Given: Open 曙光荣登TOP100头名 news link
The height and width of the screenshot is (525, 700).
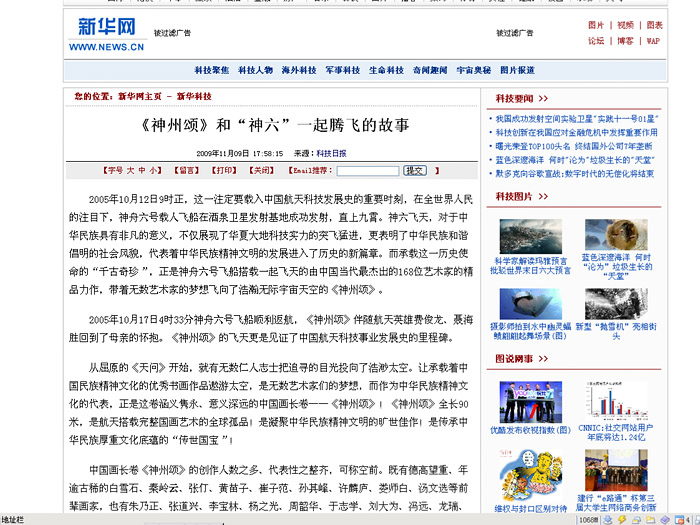Looking at the screenshot, I should pos(574,146).
